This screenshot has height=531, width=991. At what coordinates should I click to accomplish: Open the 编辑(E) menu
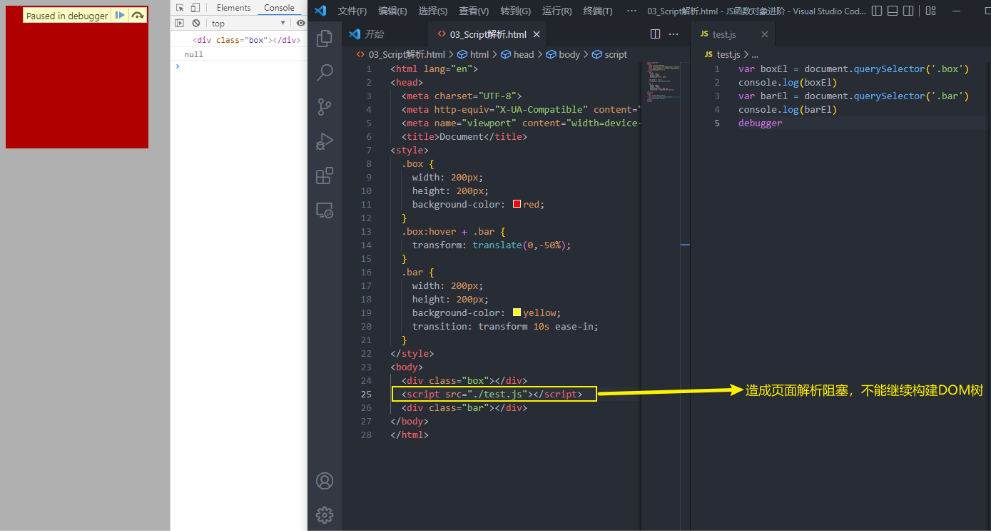tap(392, 11)
